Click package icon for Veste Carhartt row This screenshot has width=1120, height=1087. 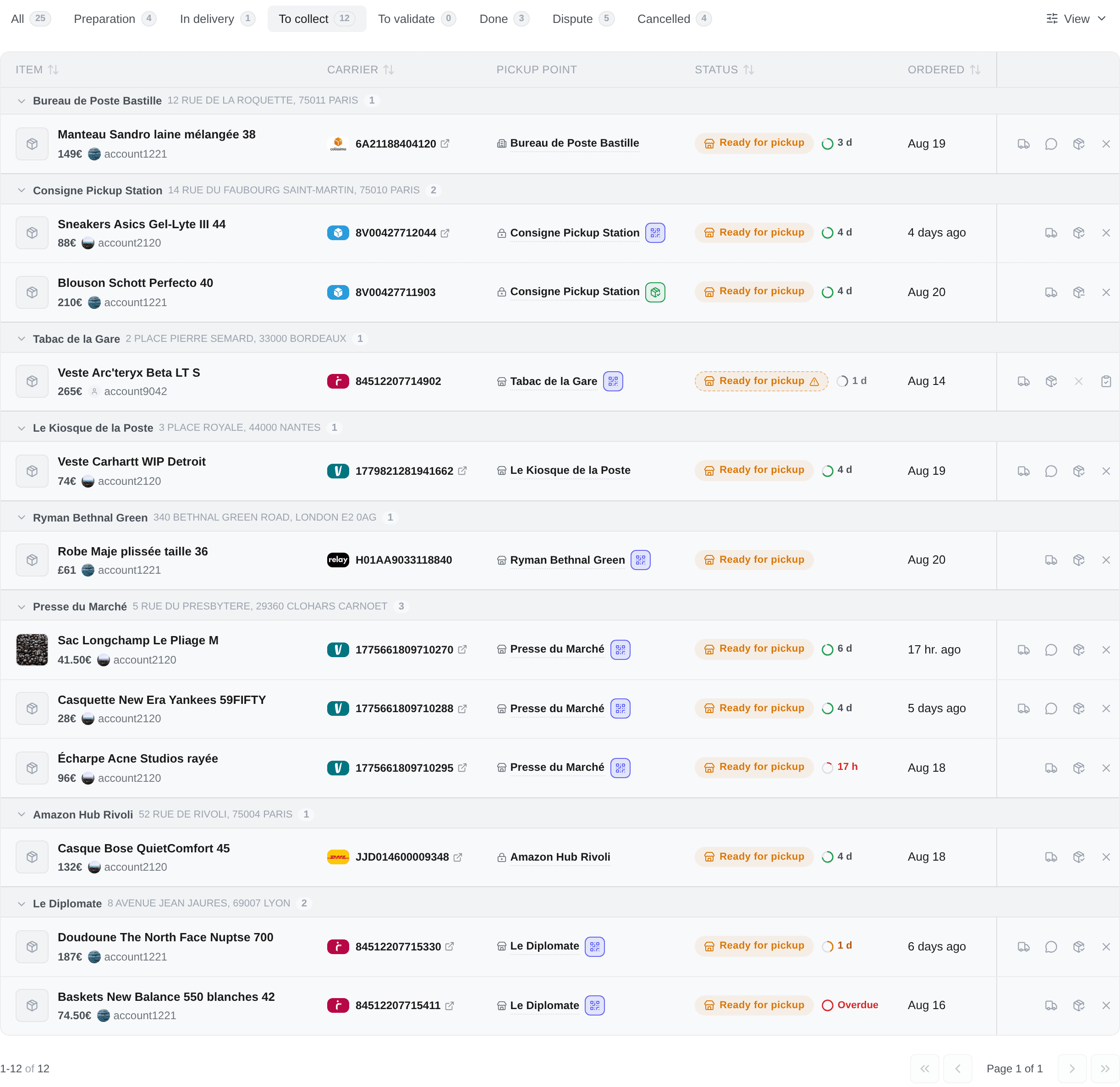(1078, 471)
